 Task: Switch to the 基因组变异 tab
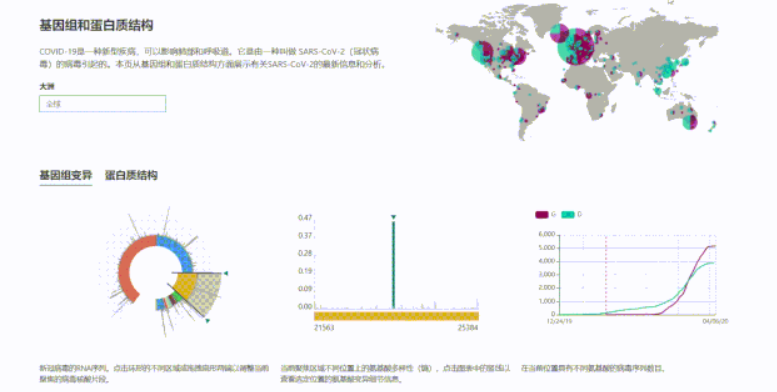(x=66, y=175)
